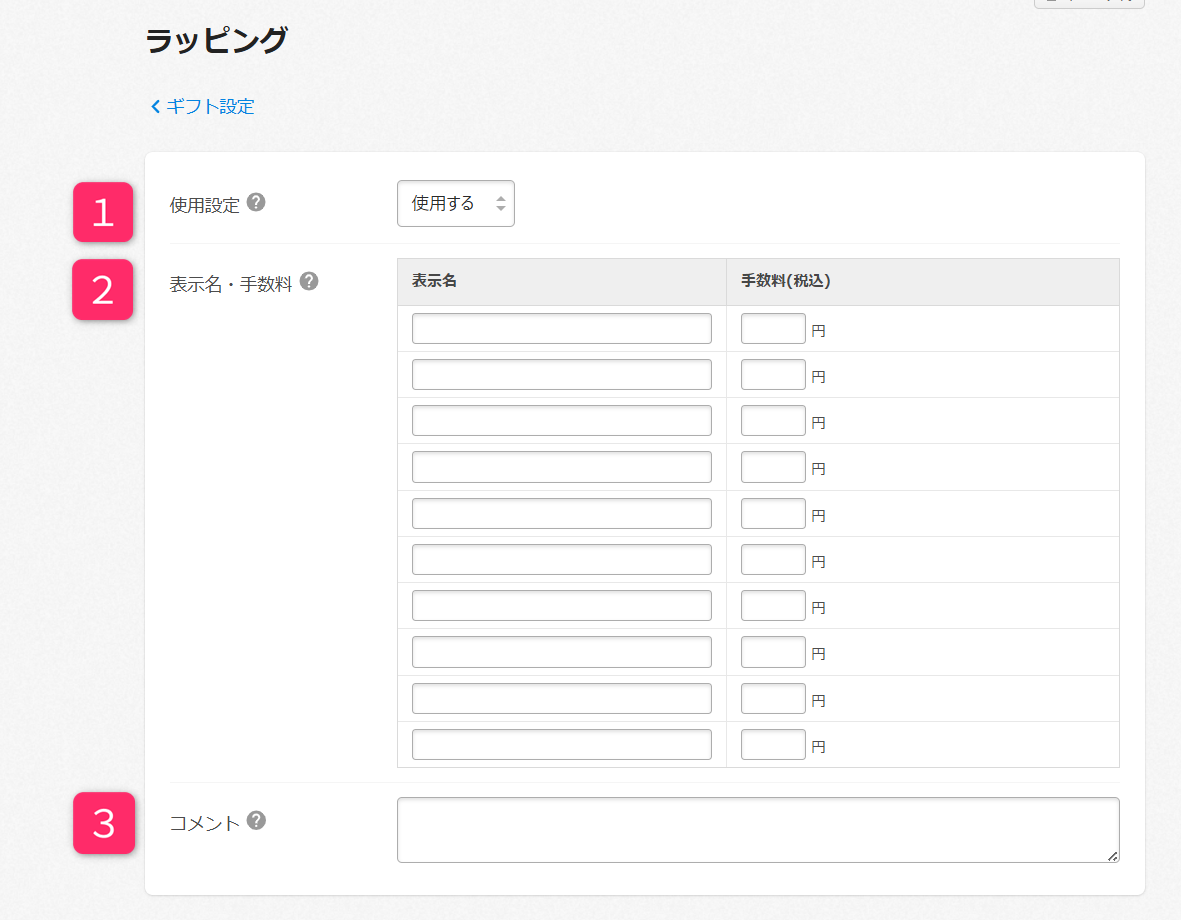Click the first 手数料 fee input
Viewport: 1181px width, 920px height.
[772, 329]
